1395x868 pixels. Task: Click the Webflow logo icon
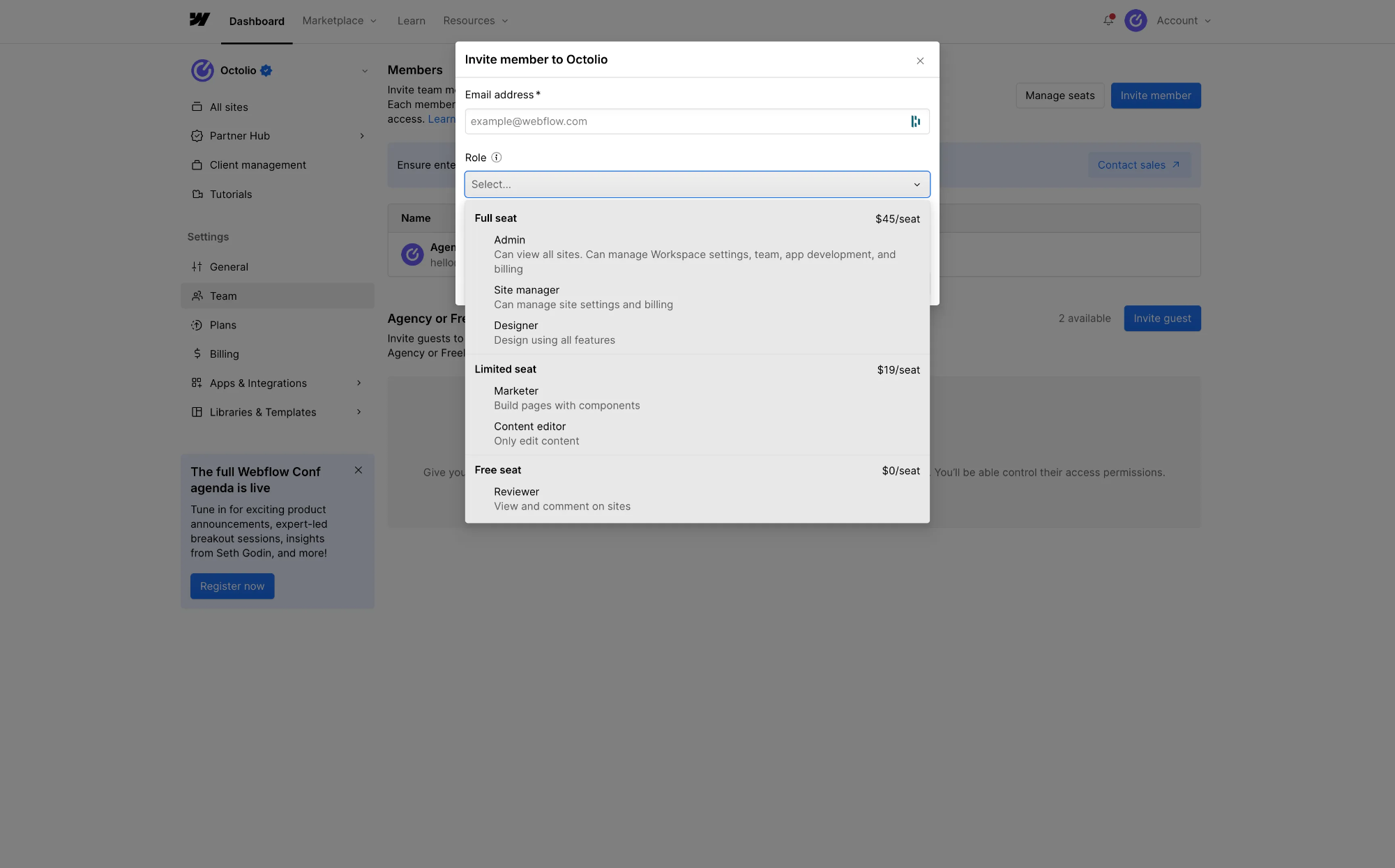pyautogui.click(x=199, y=20)
